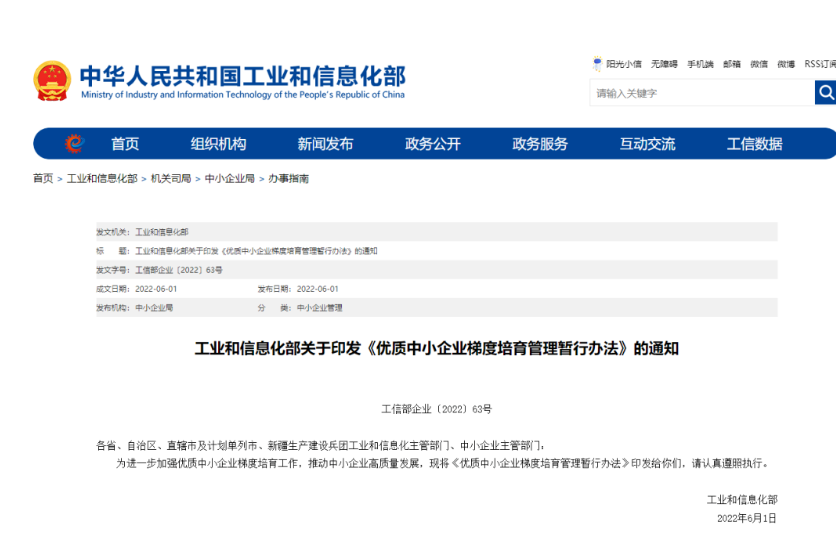Click inside the 请输入关键字 search field

[x=700, y=93]
